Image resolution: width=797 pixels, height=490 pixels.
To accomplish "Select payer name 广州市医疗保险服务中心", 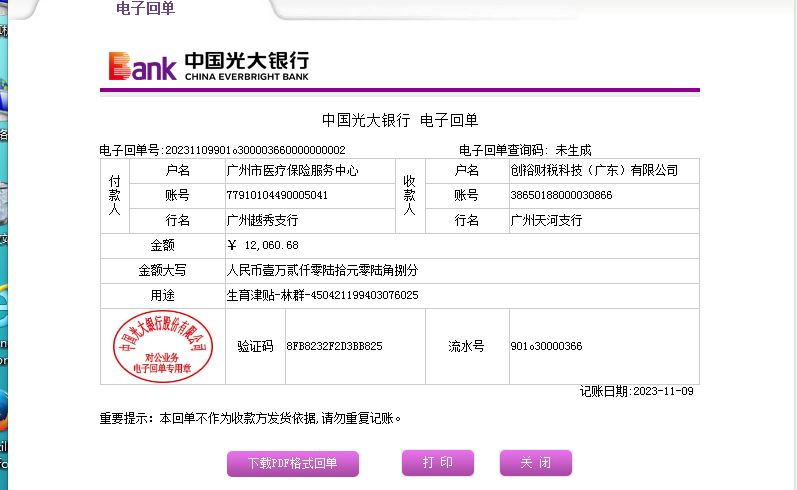I will (292, 170).
